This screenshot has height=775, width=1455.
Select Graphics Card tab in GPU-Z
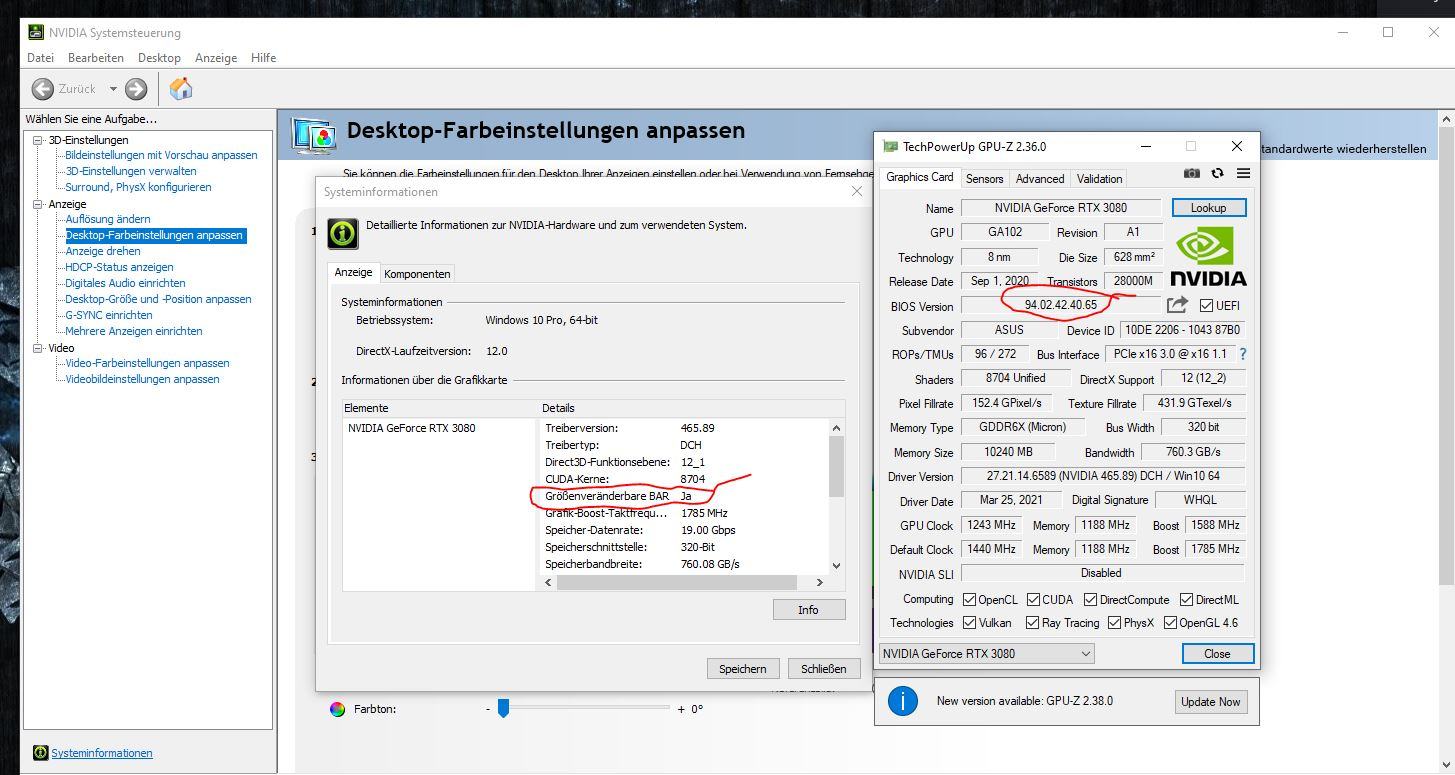click(920, 177)
